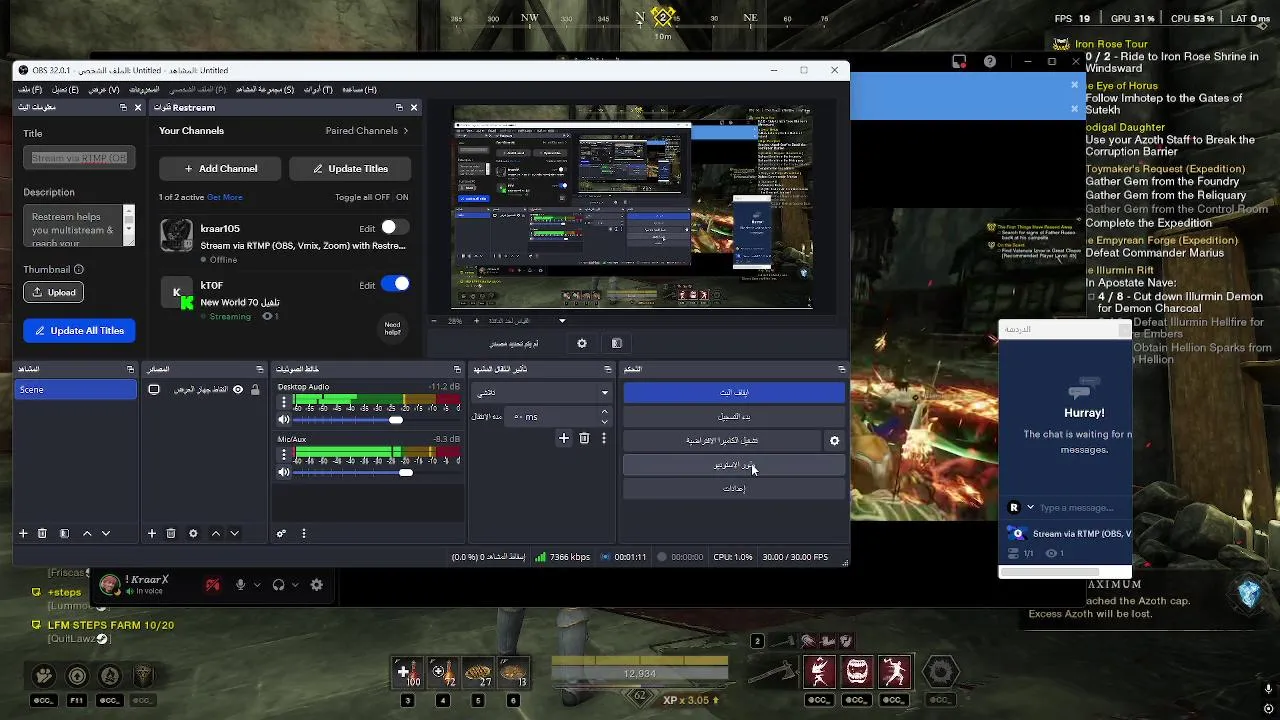Mute Mic/Aux speaker icon

pos(284,472)
